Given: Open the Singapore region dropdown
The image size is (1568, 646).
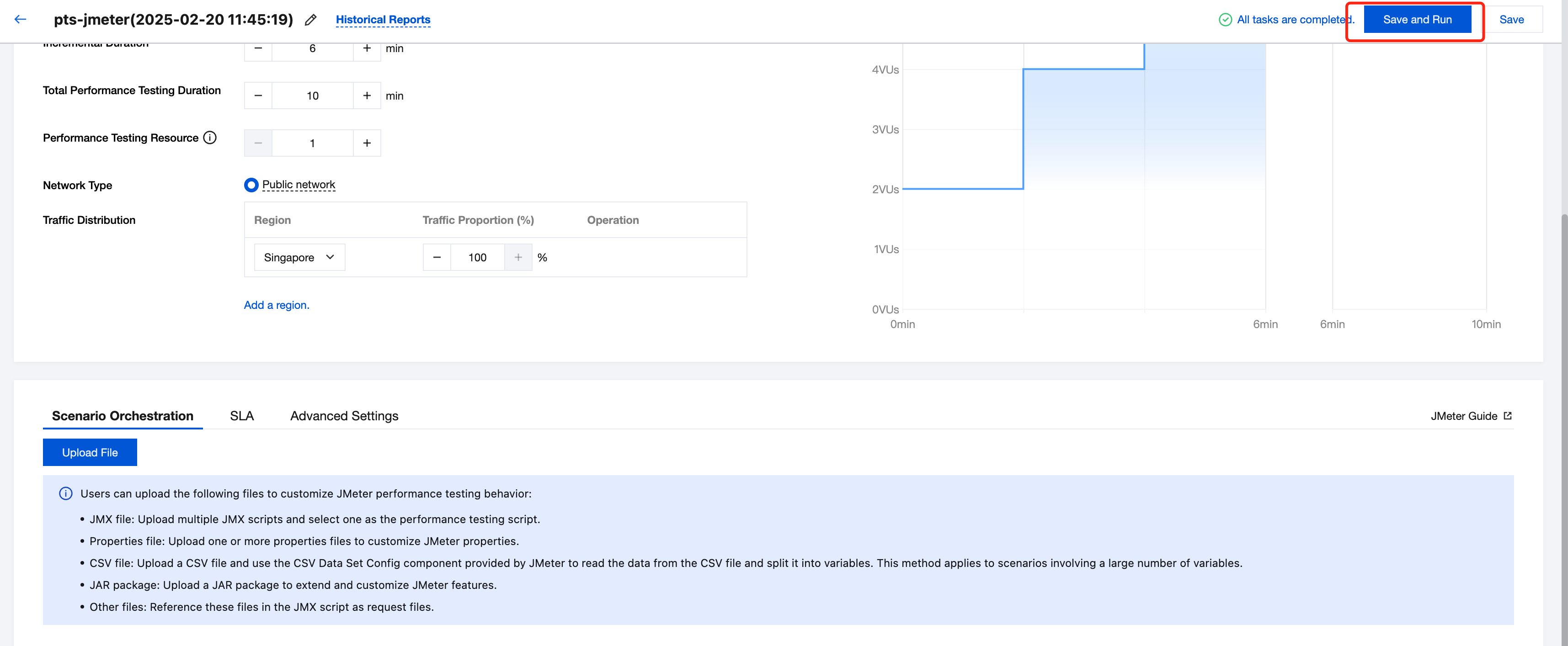Looking at the screenshot, I should pos(299,257).
